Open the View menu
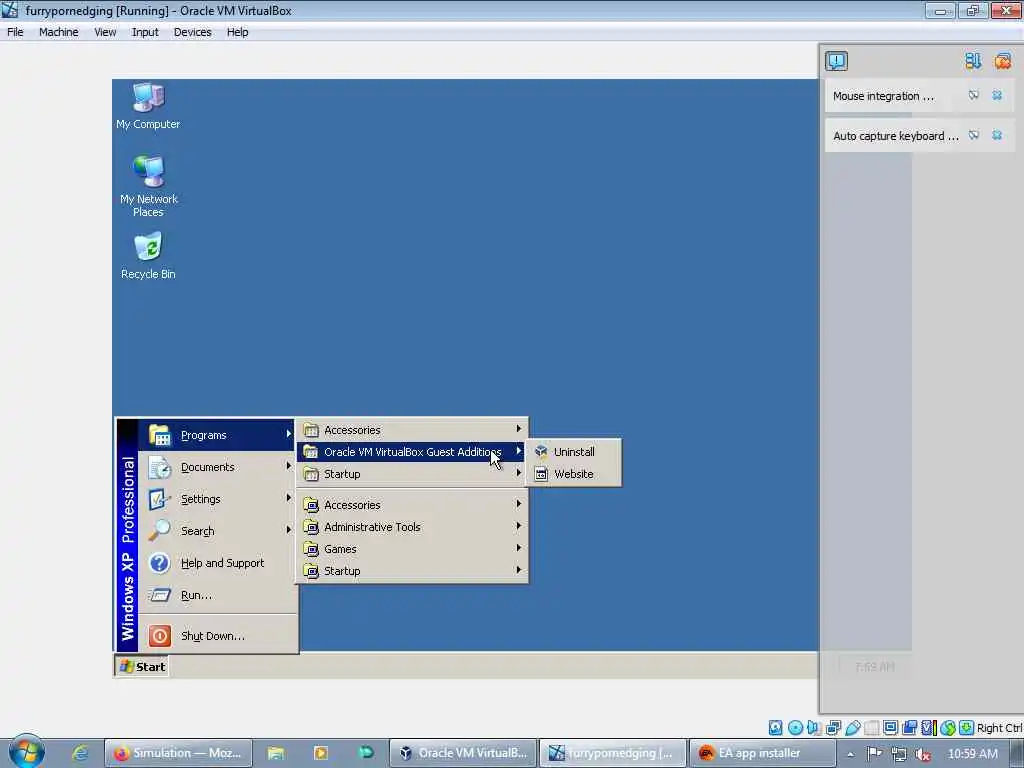This screenshot has height=768, width=1024. [x=104, y=32]
